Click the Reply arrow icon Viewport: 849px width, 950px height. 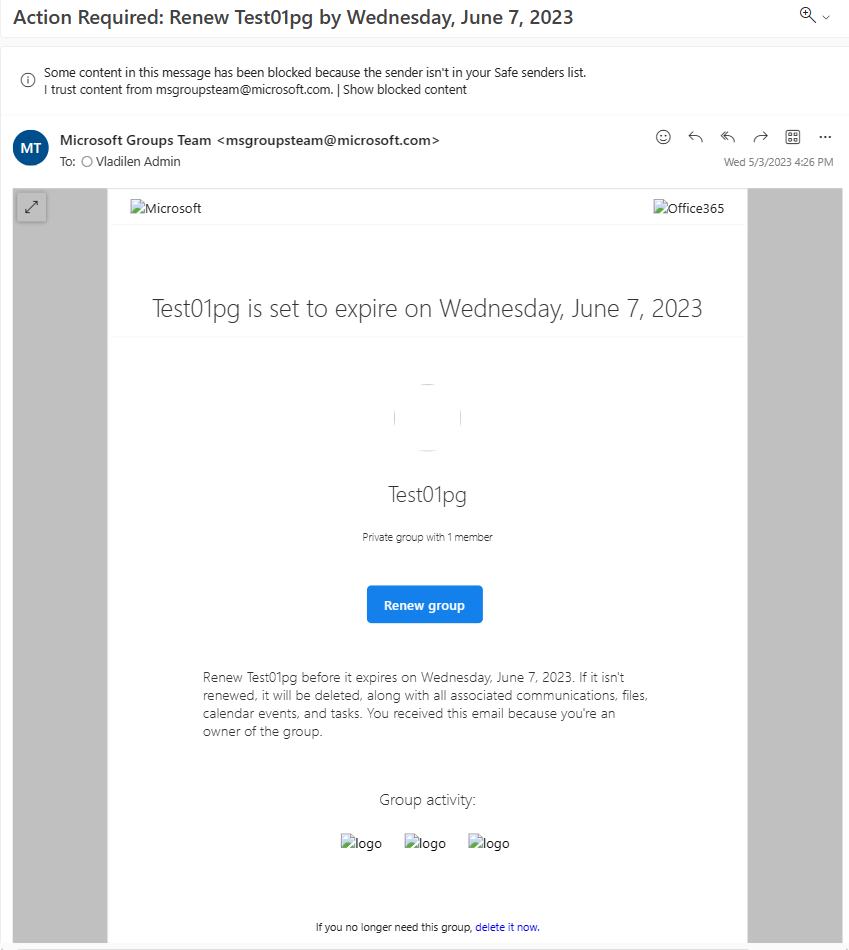click(x=696, y=137)
